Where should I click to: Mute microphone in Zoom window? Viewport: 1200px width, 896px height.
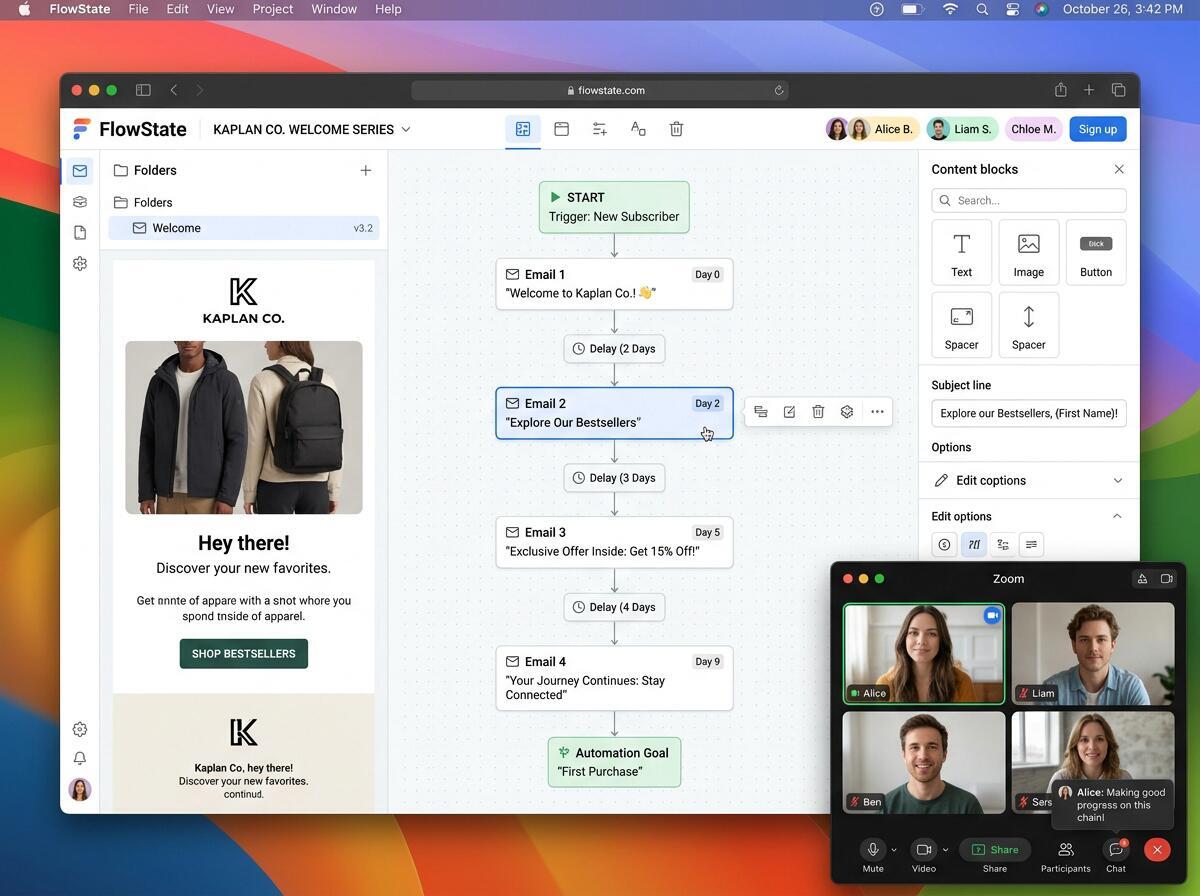[873, 850]
